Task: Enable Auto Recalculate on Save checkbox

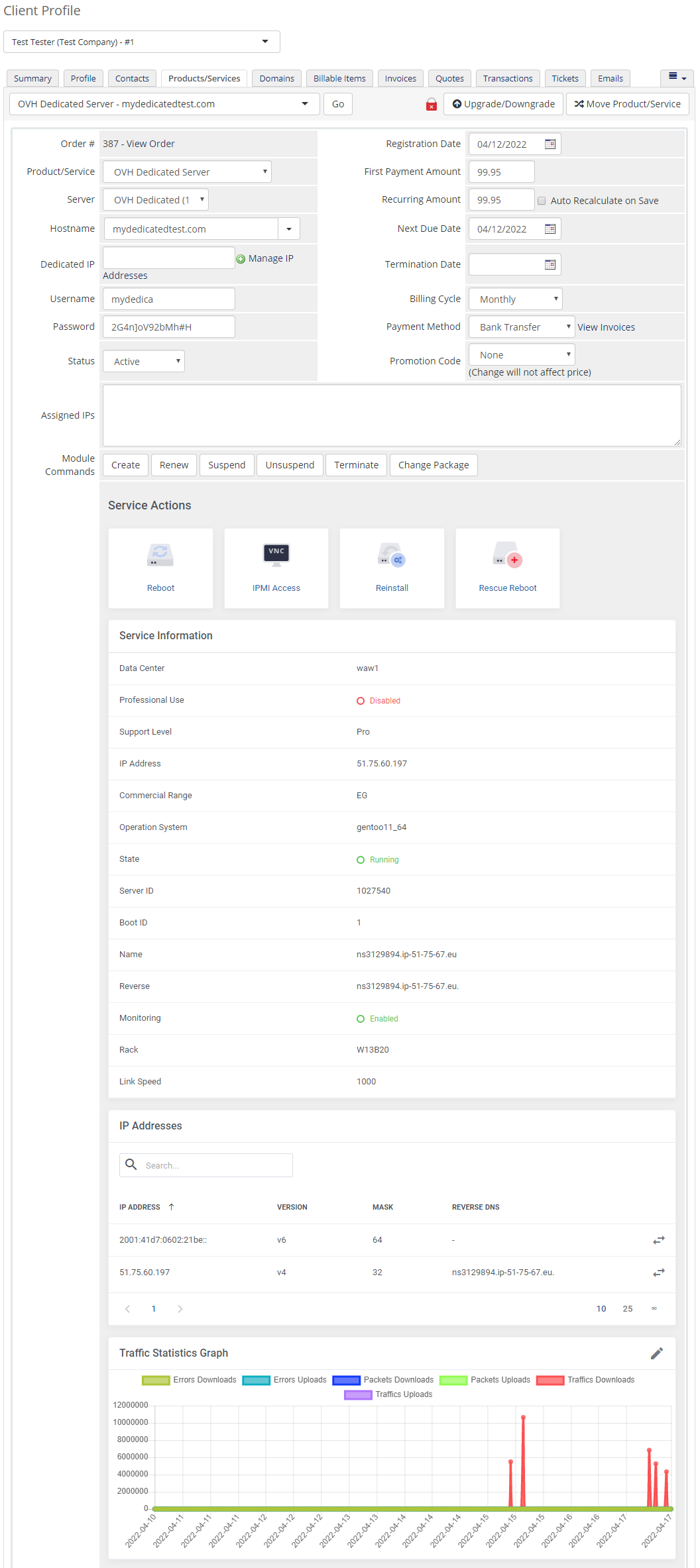Action: click(542, 201)
